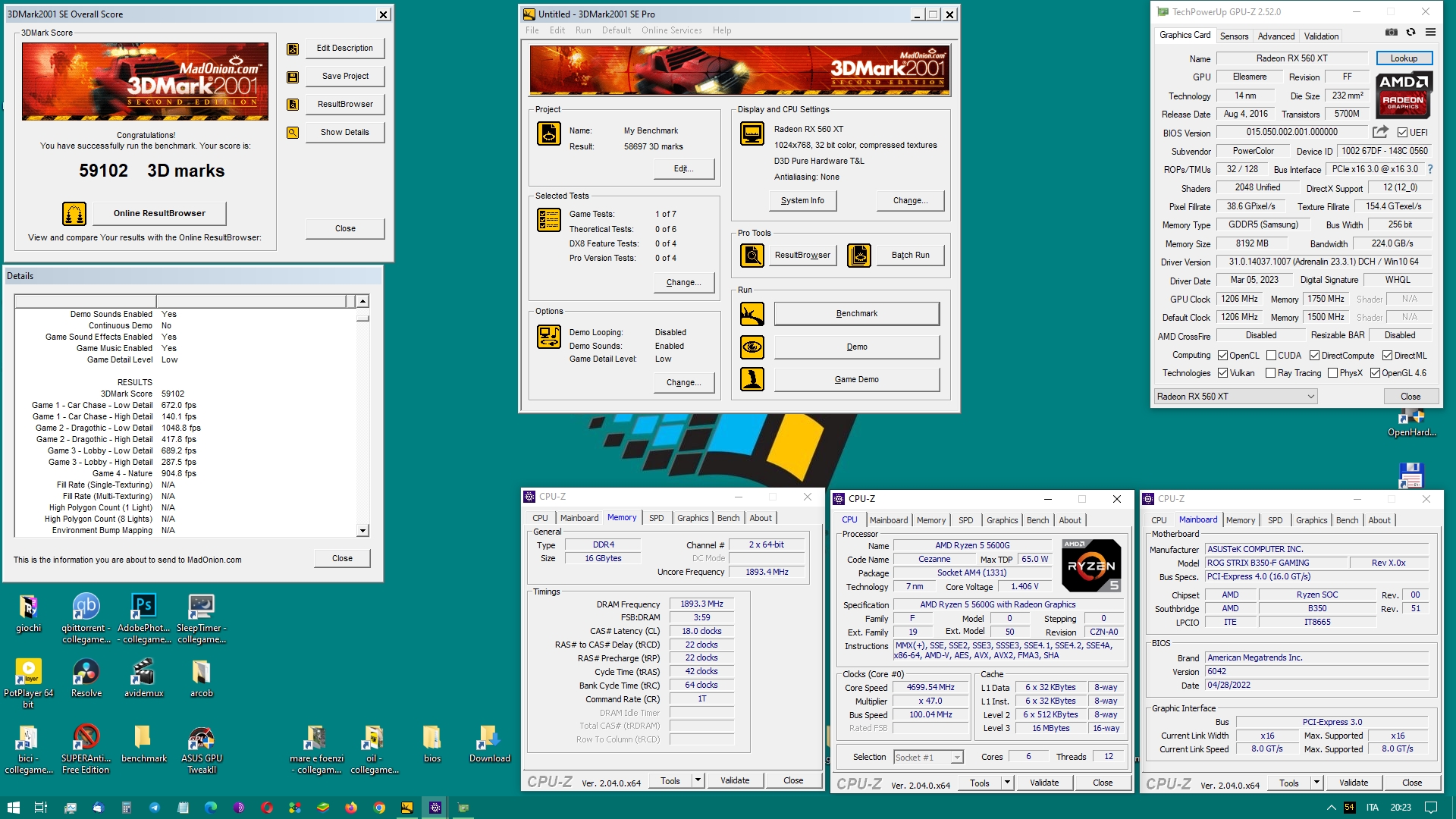Click the Online ResultBrowser yellow icon
1456x819 pixels.
[x=74, y=214]
